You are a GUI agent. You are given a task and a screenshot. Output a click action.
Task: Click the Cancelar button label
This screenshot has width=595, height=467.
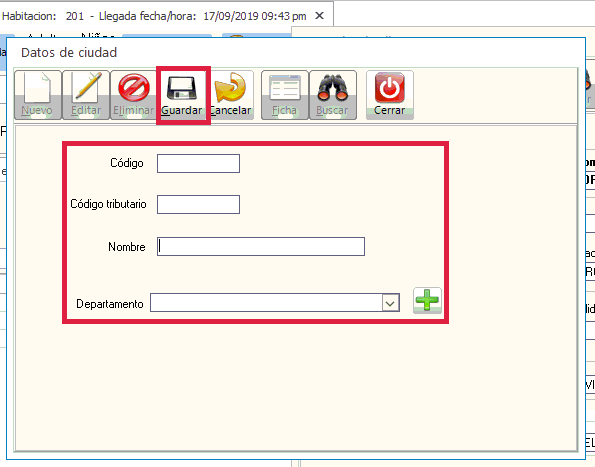click(x=231, y=110)
